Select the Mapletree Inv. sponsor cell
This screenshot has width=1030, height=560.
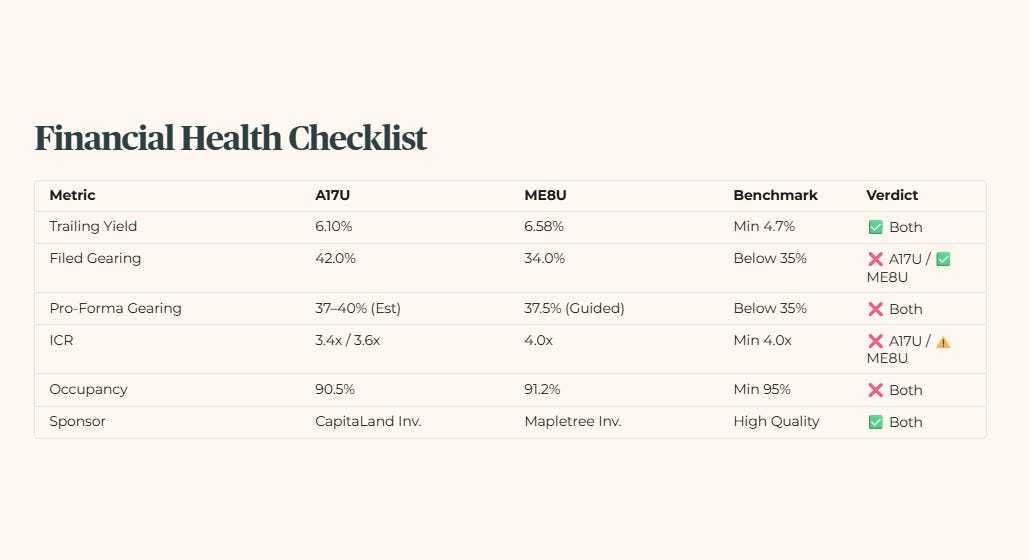573,421
